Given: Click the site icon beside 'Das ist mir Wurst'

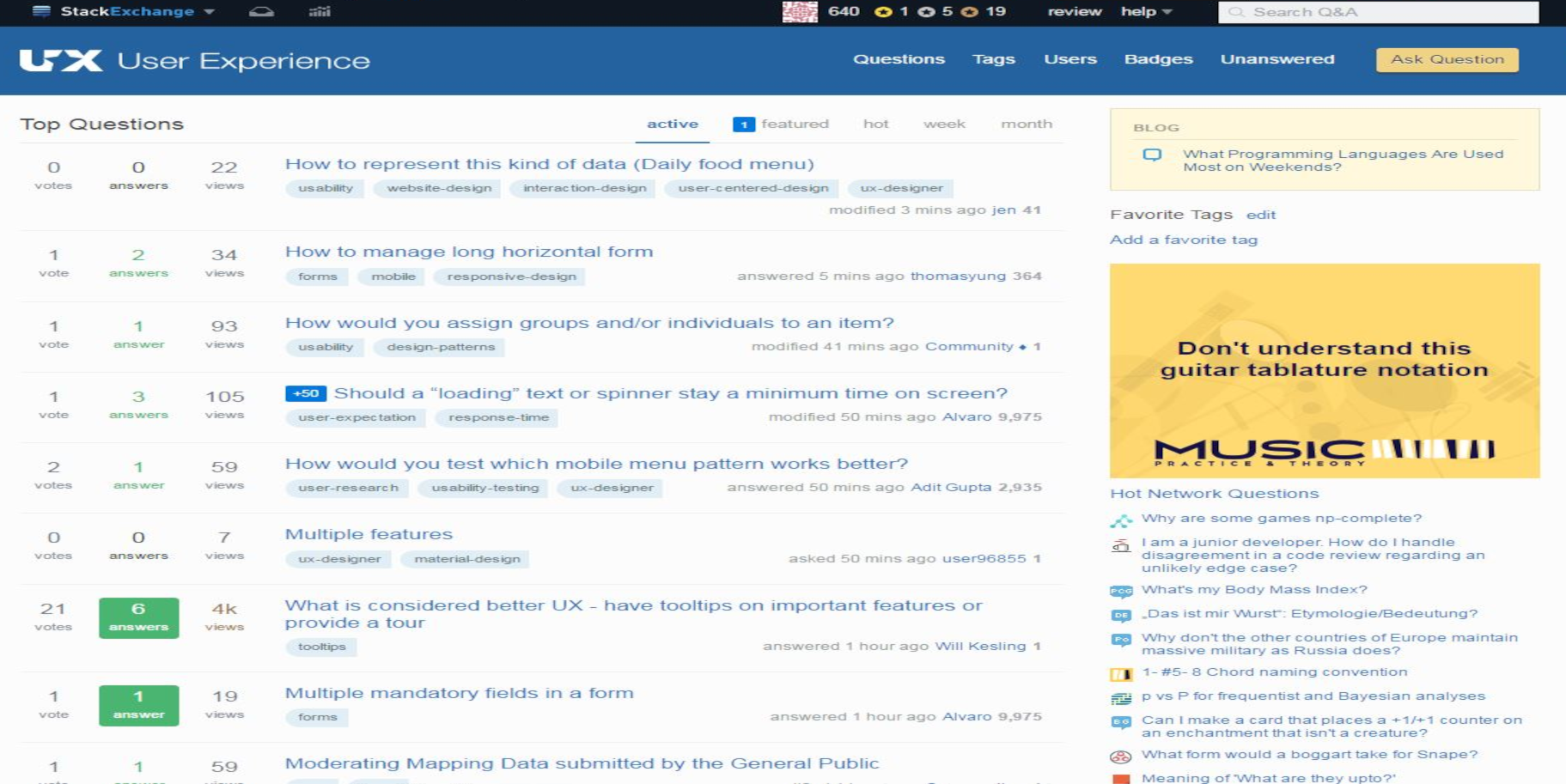Looking at the screenshot, I should (x=1121, y=615).
